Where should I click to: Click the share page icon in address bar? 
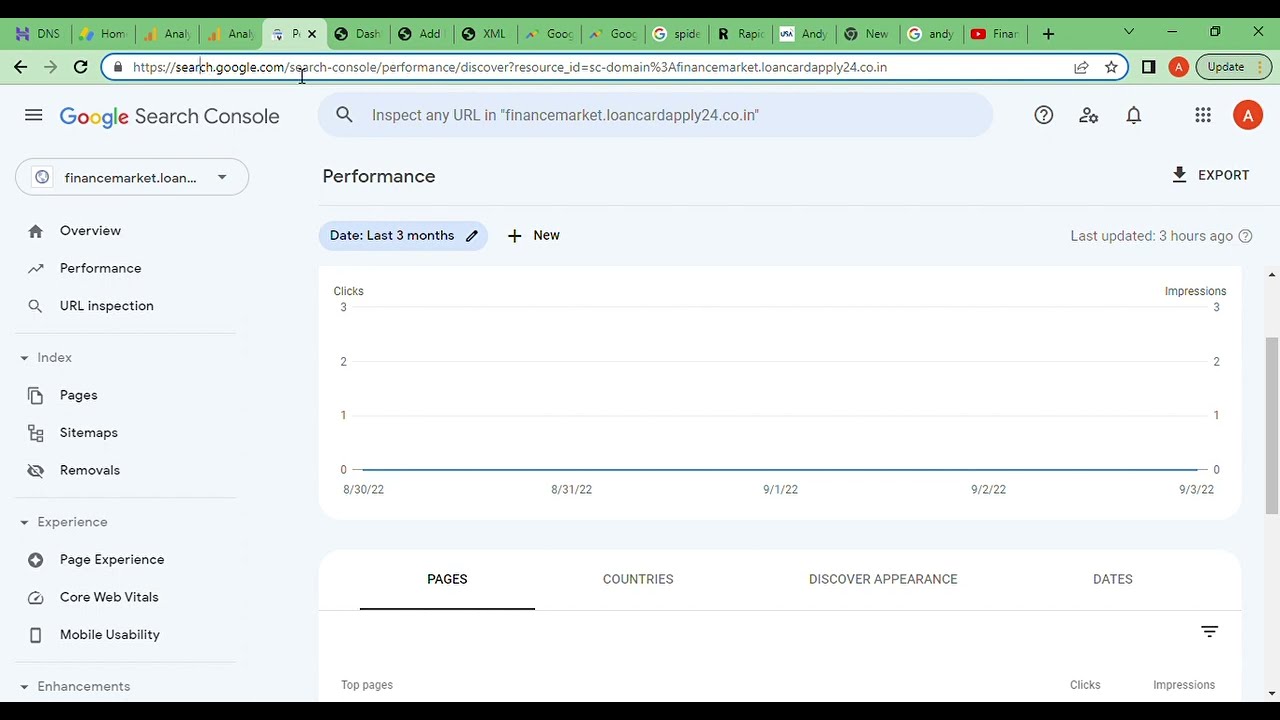[1081, 67]
